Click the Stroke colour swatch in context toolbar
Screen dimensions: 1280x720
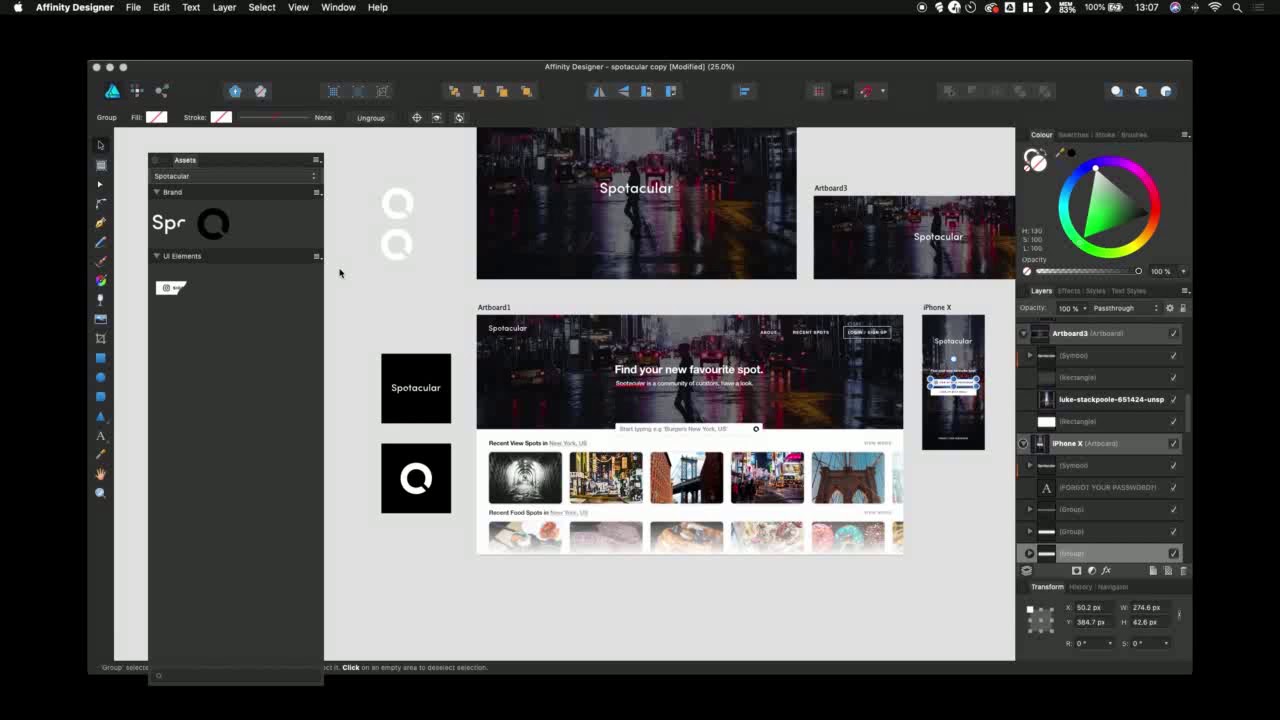(x=221, y=117)
